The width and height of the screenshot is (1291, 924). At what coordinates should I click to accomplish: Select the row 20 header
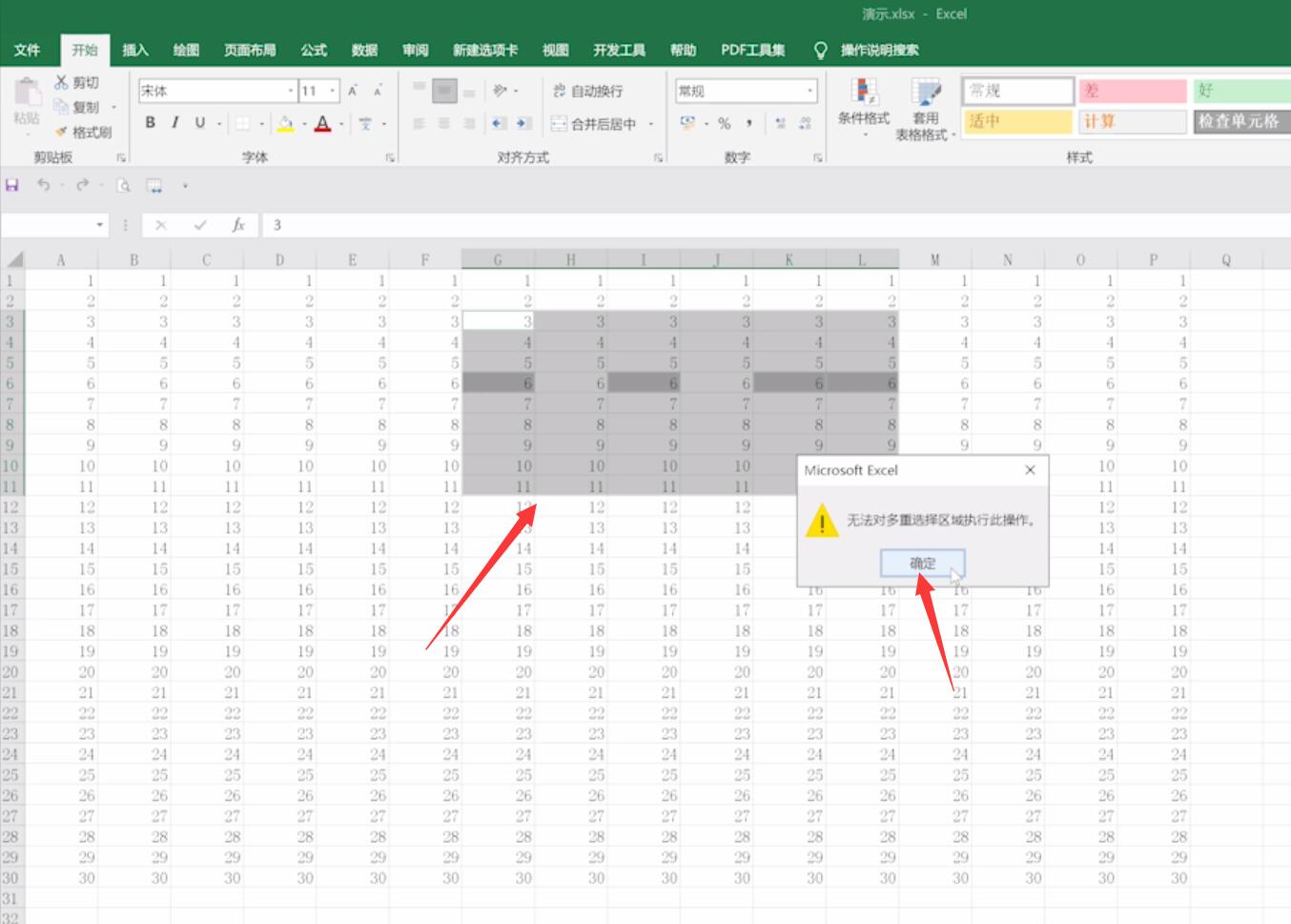pyautogui.click(x=10, y=671)
